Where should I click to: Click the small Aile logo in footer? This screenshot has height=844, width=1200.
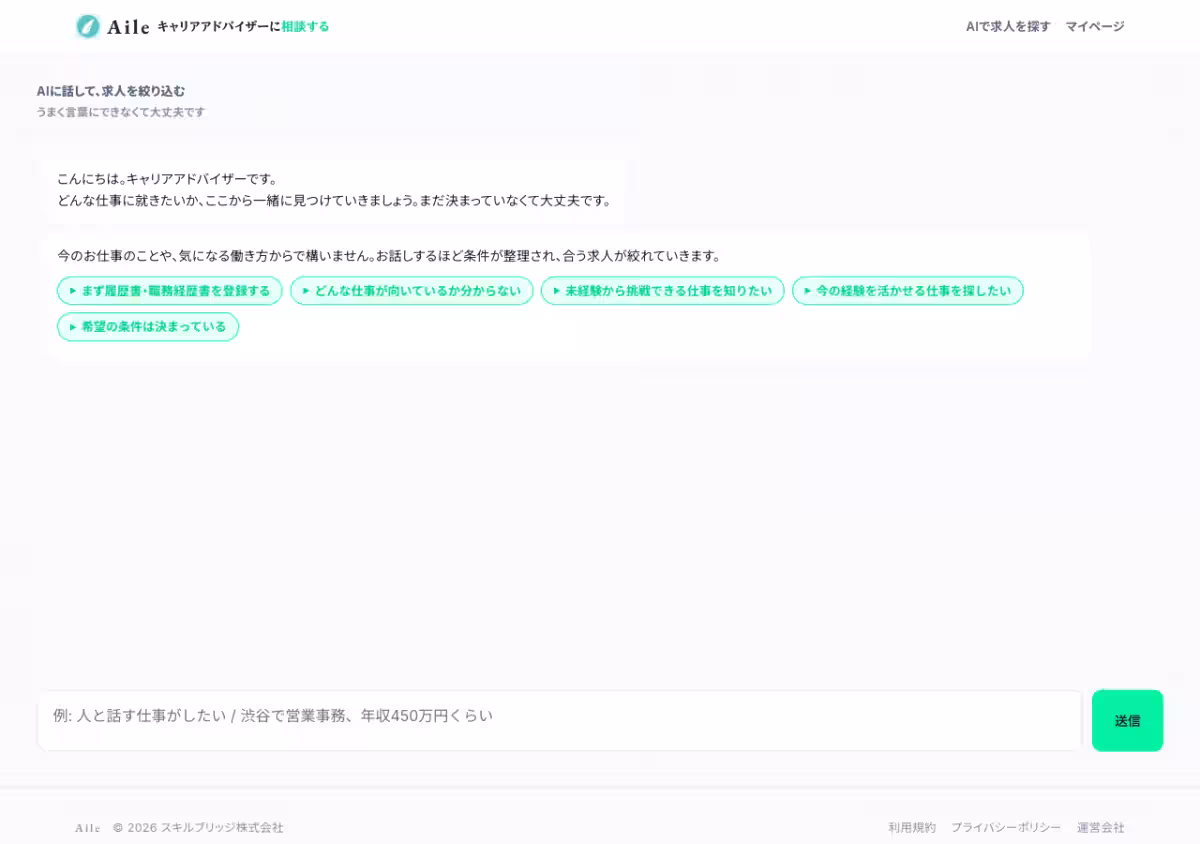point(88,828)
